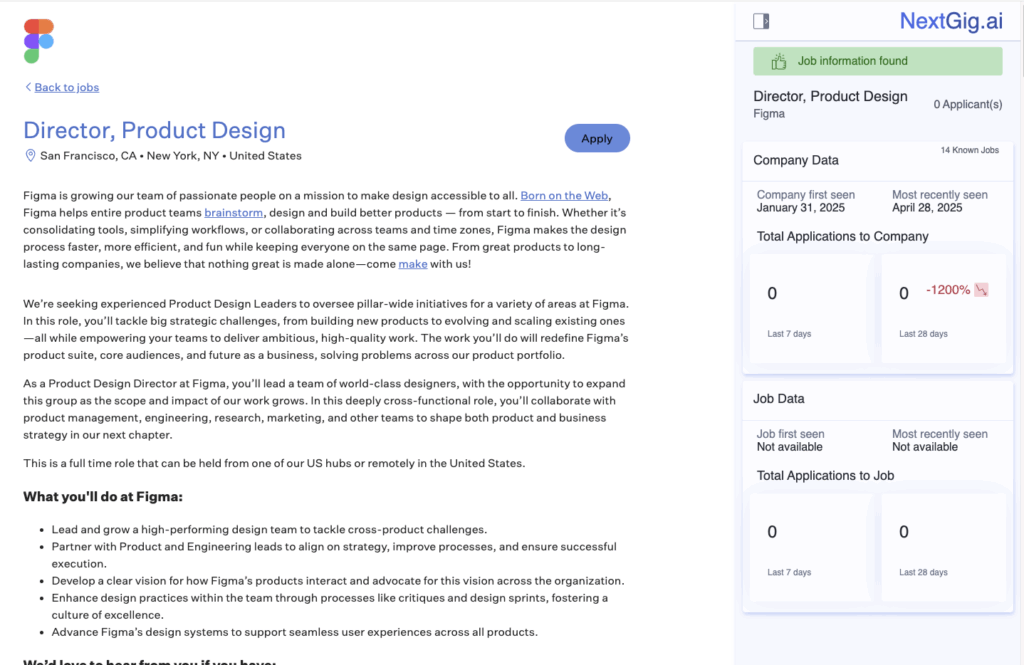Click the January 31, 2025 first seen date

[x=801, y=208]
